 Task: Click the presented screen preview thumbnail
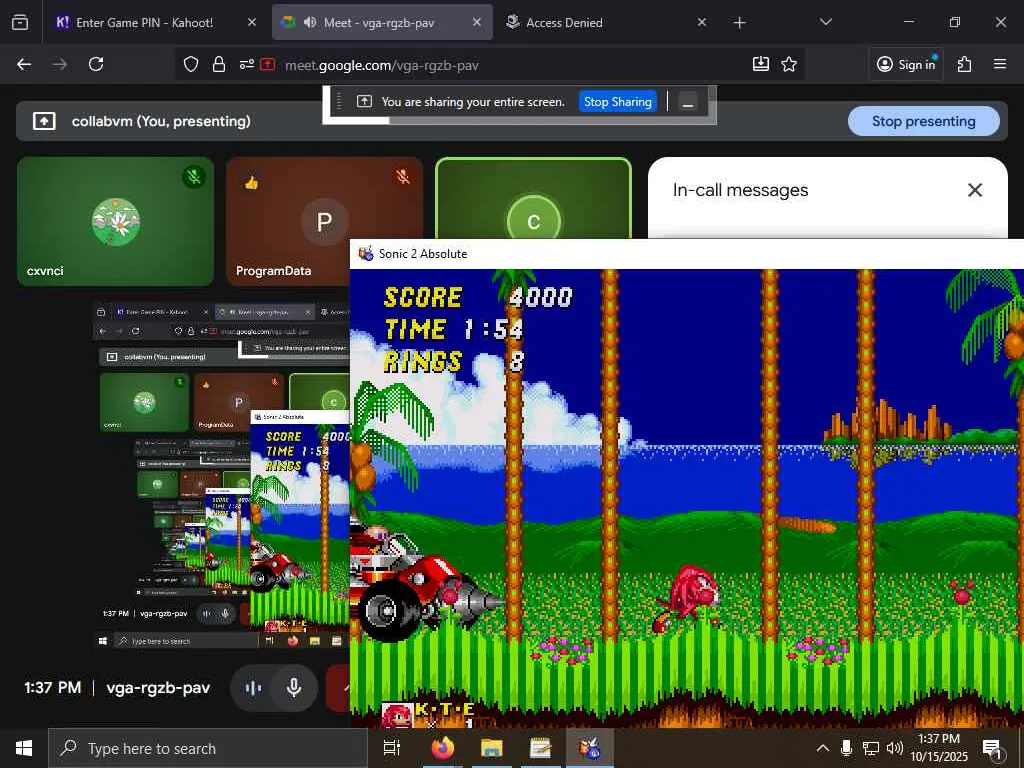point(221,477)
